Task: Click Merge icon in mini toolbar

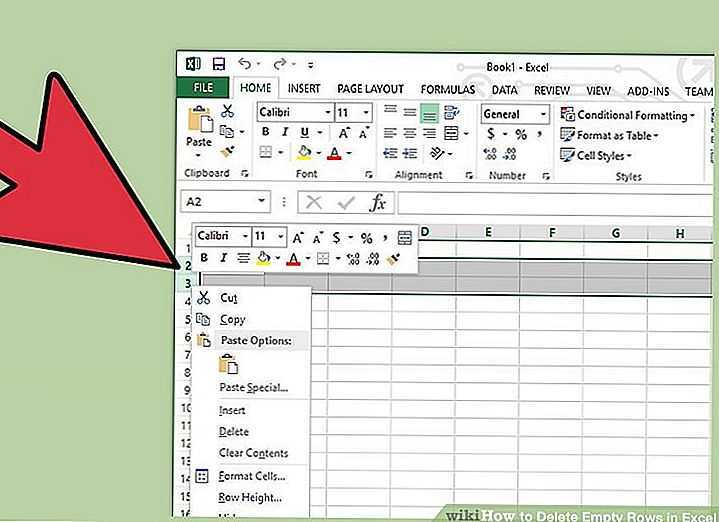Action: pos(404,238)
